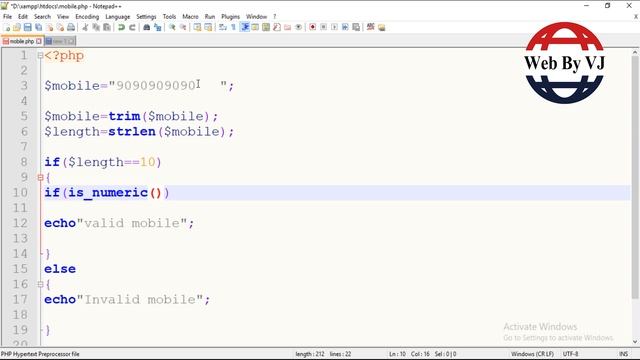Collapse the fold marker on line 1

pyautogui.click(x=40, y=55)
